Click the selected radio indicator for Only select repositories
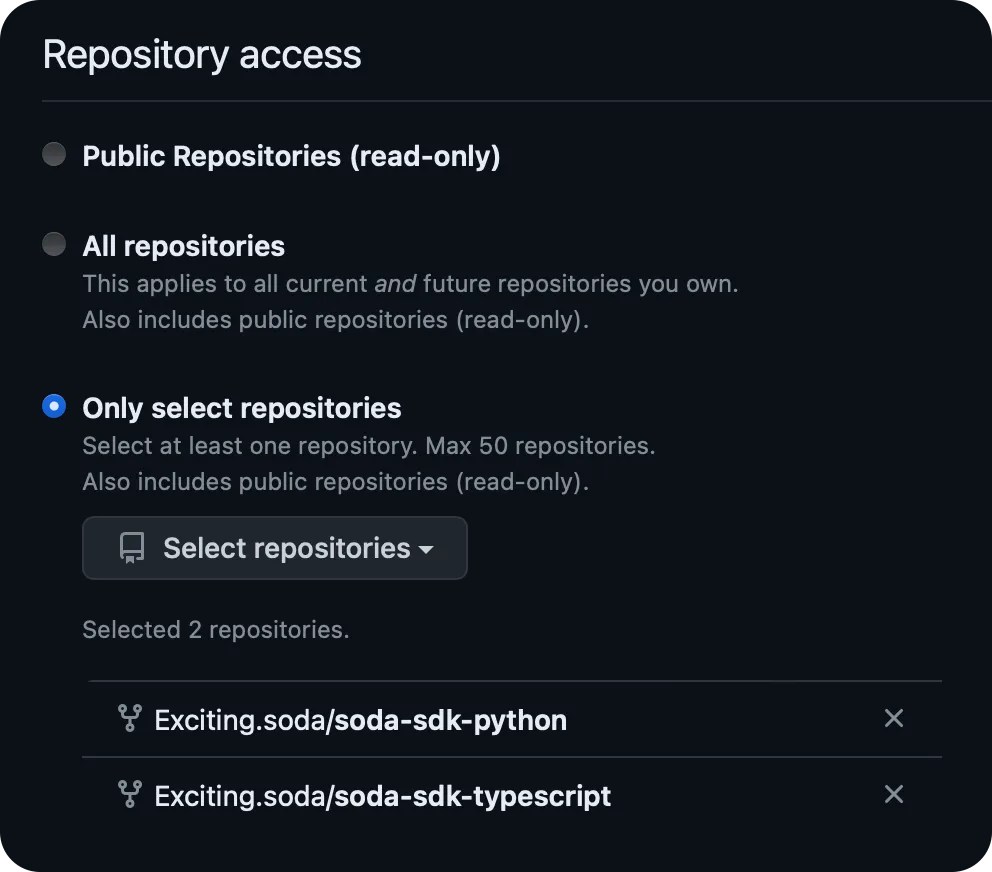 53,406
